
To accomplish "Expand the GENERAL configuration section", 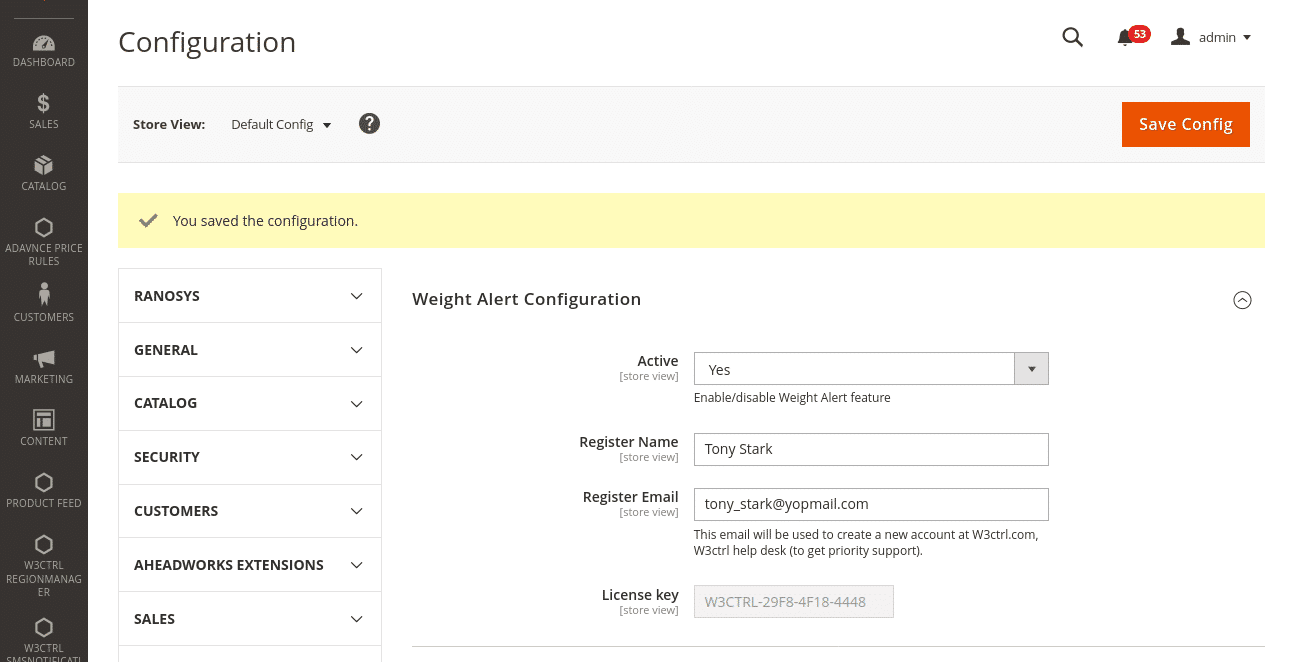I will 249,349.
